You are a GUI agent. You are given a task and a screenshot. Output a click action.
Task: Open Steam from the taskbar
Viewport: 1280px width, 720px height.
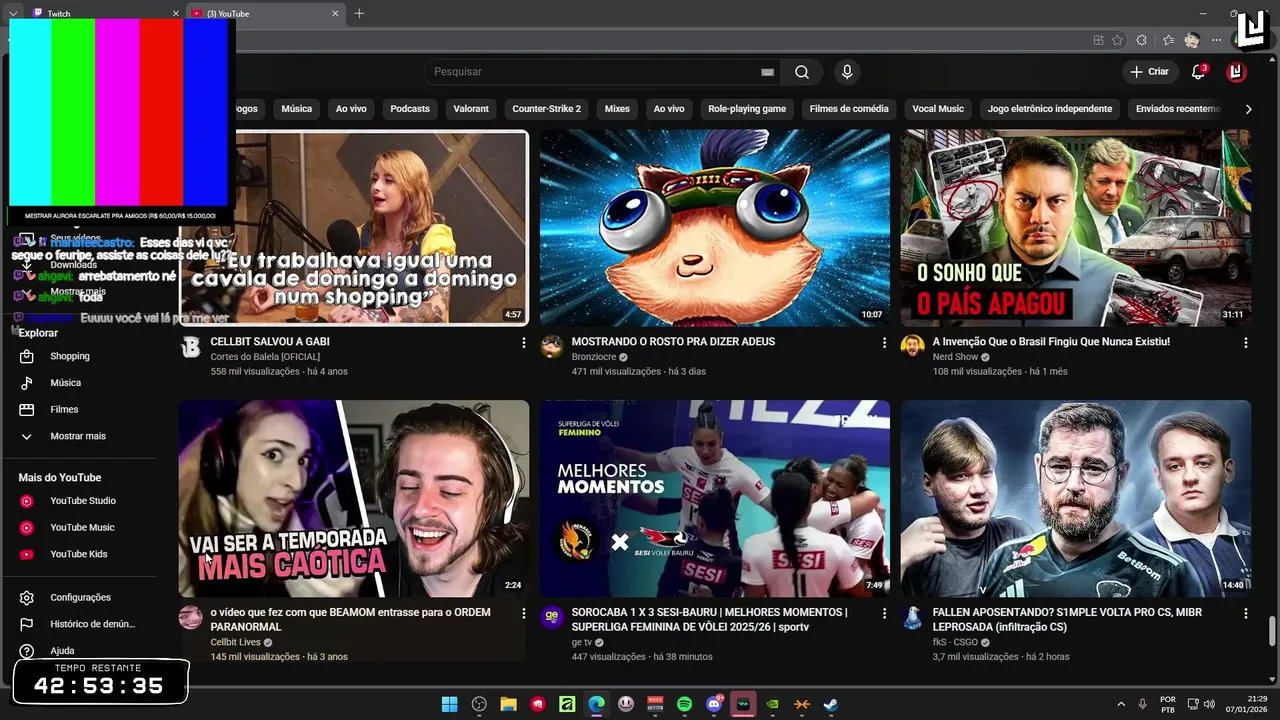(x=831, y=704)
